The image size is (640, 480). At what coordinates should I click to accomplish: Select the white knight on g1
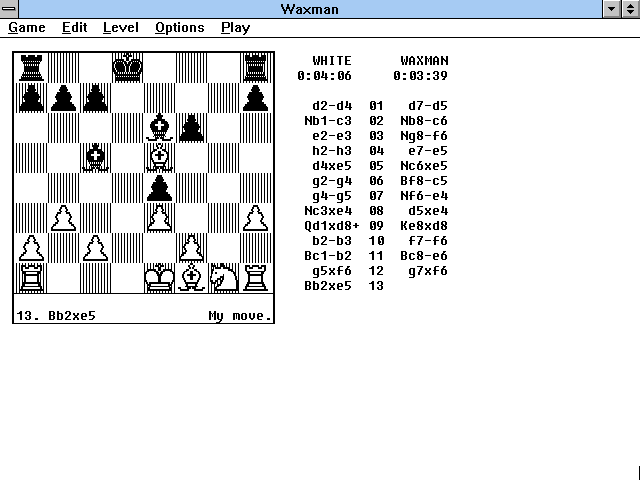224,278
